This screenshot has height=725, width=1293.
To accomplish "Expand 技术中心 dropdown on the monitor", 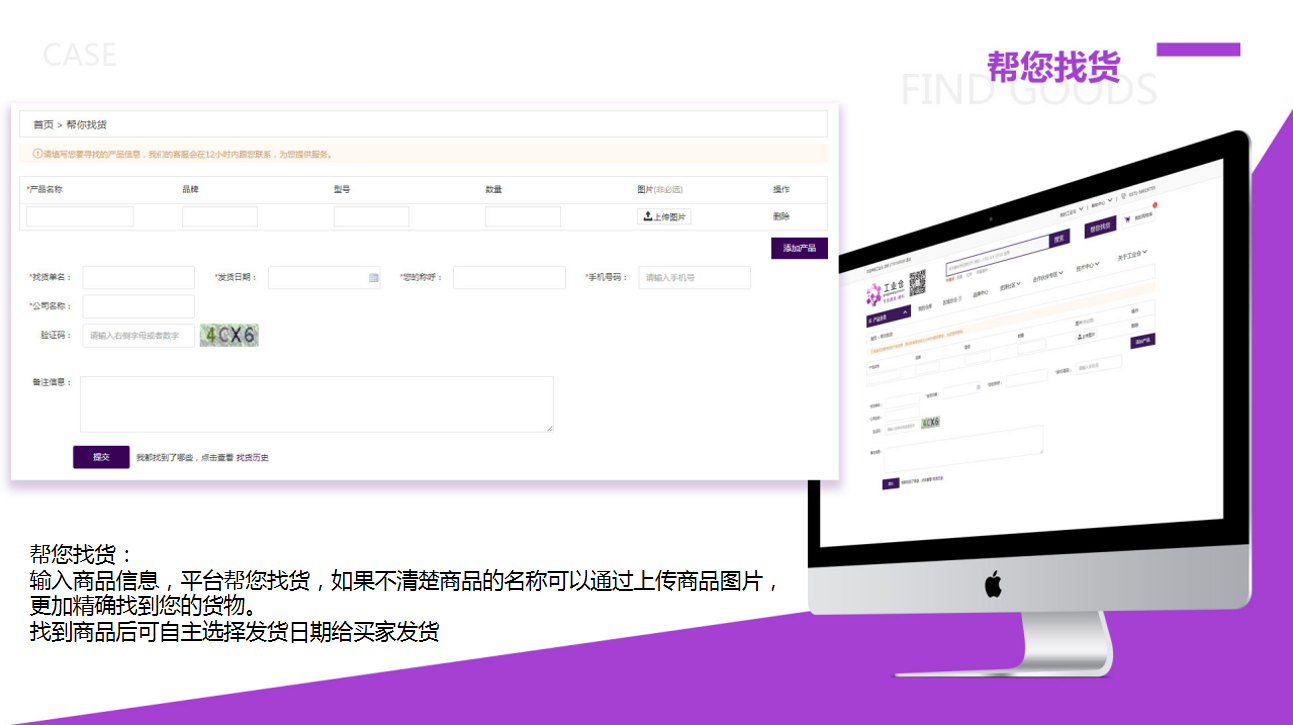I will (1087, 267).
